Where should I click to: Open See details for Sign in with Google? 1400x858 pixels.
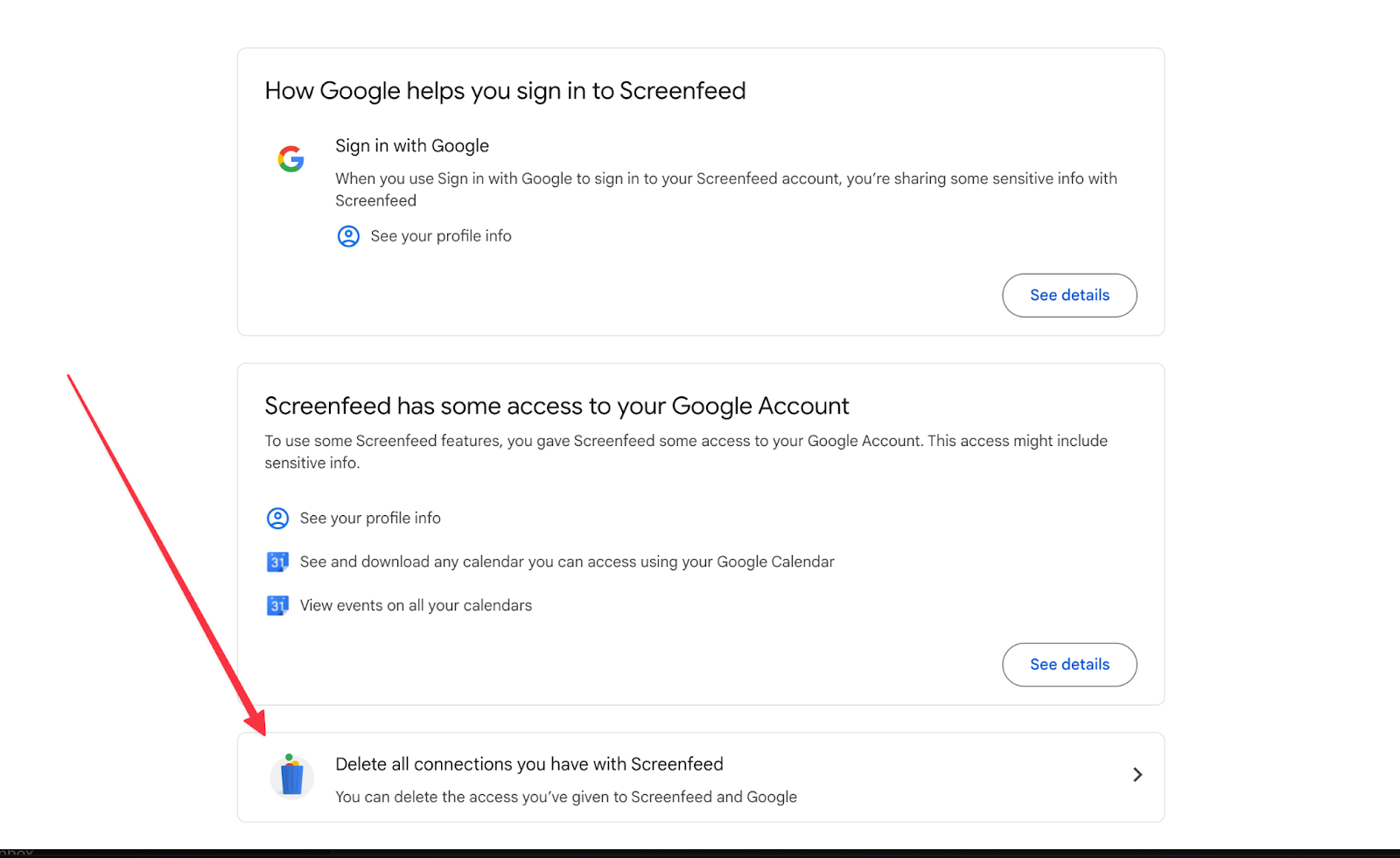pos(1069,296)
